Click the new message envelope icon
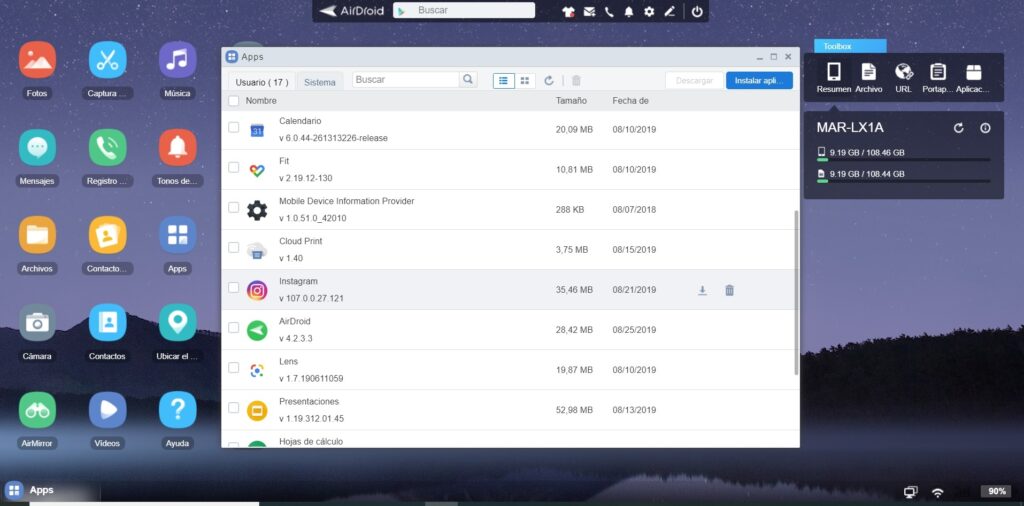The width and height of the screenshot is (1024, 506). [589, 11]
